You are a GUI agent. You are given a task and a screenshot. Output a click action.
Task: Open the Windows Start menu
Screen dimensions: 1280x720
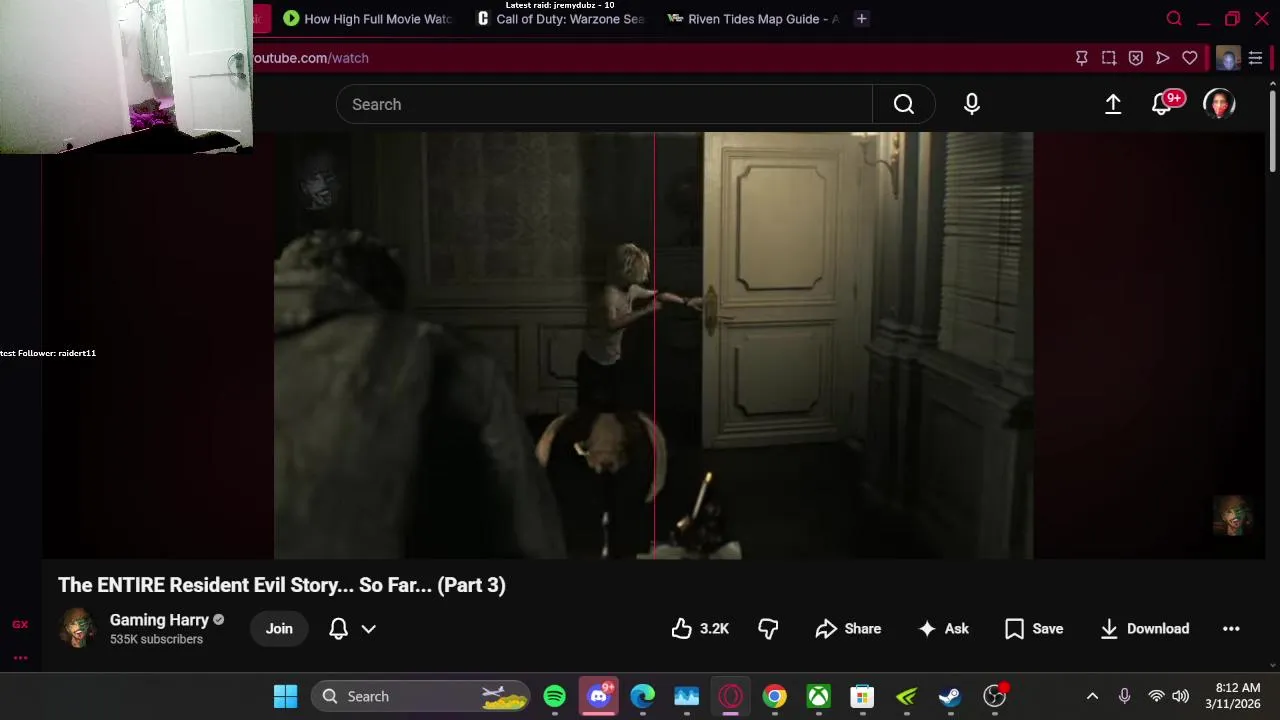(x=285, y=696)
